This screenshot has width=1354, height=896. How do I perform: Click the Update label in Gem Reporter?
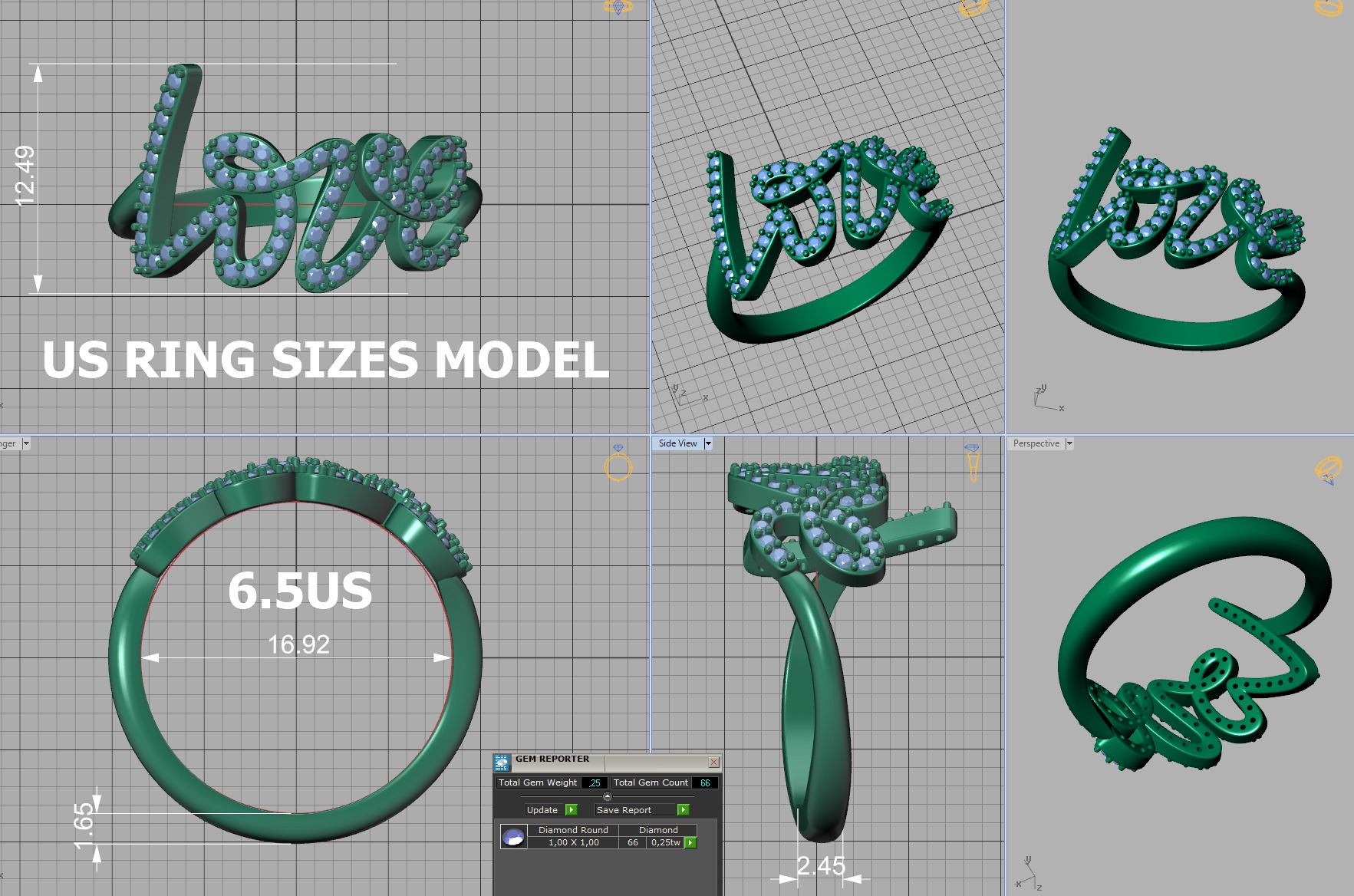542,809
